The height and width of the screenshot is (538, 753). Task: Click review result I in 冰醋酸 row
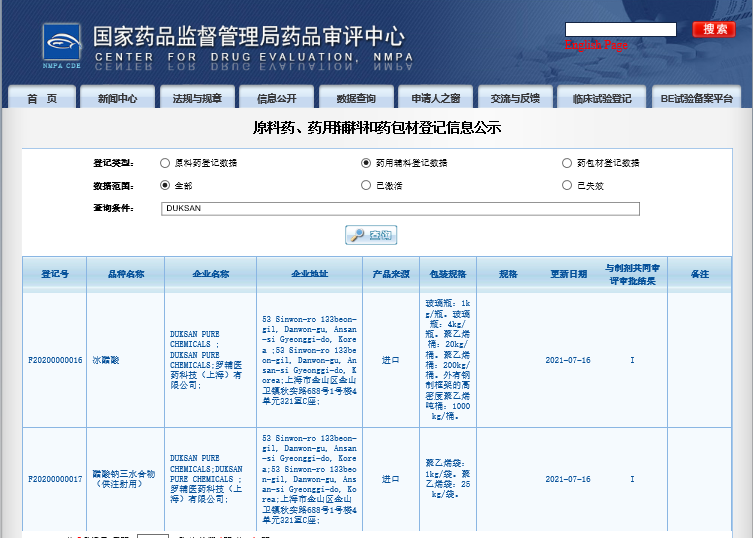[x=632, y=360]
